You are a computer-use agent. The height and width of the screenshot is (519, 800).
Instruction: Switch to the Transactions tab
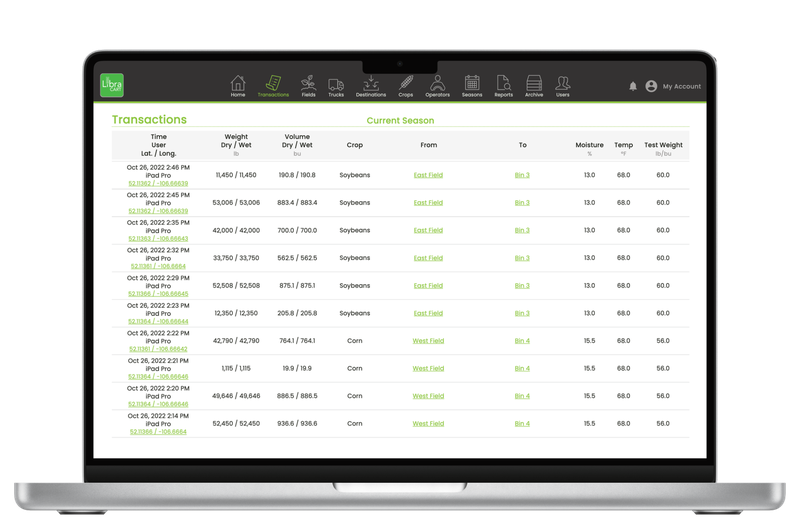(272, 86)
